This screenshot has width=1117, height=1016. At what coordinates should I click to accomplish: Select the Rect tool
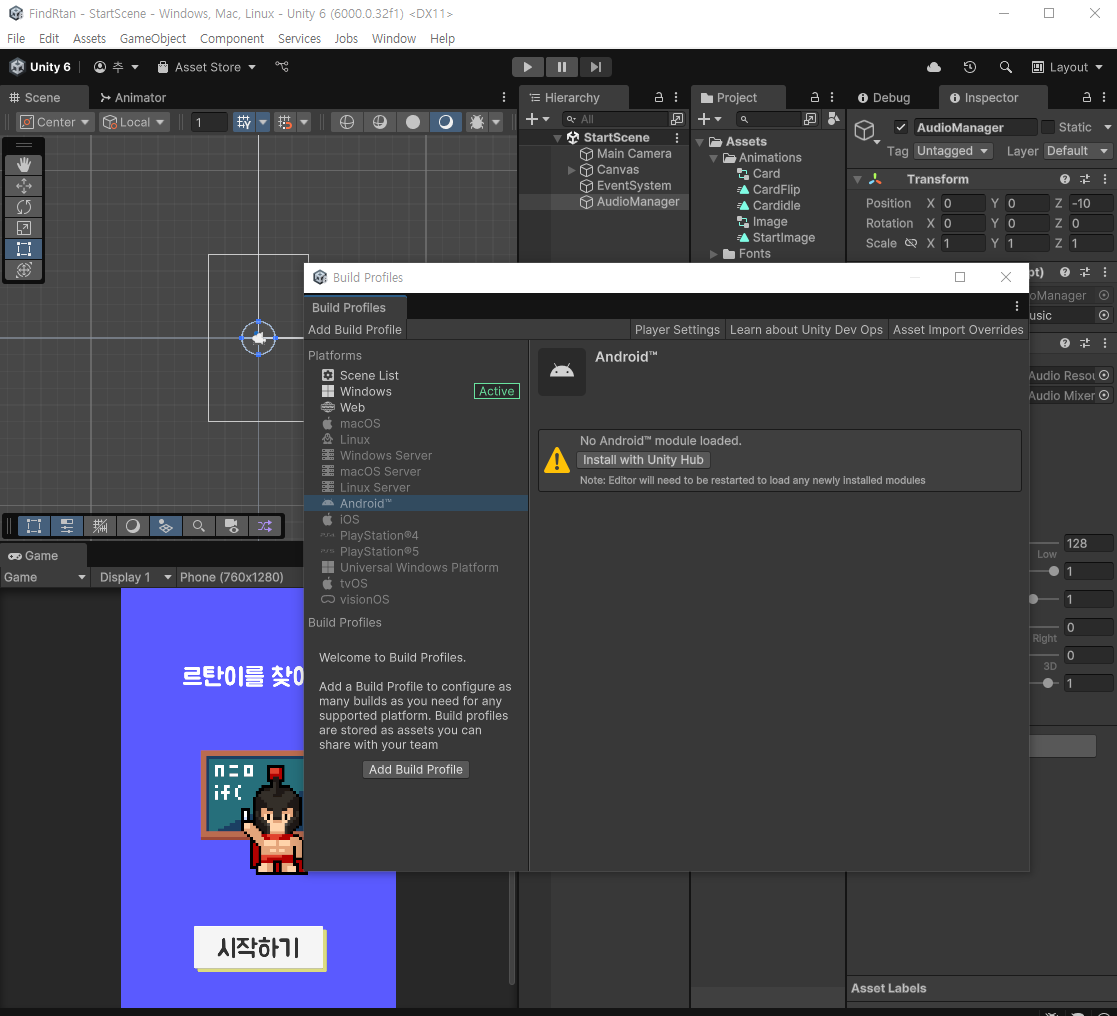click(x=24, y=249)
